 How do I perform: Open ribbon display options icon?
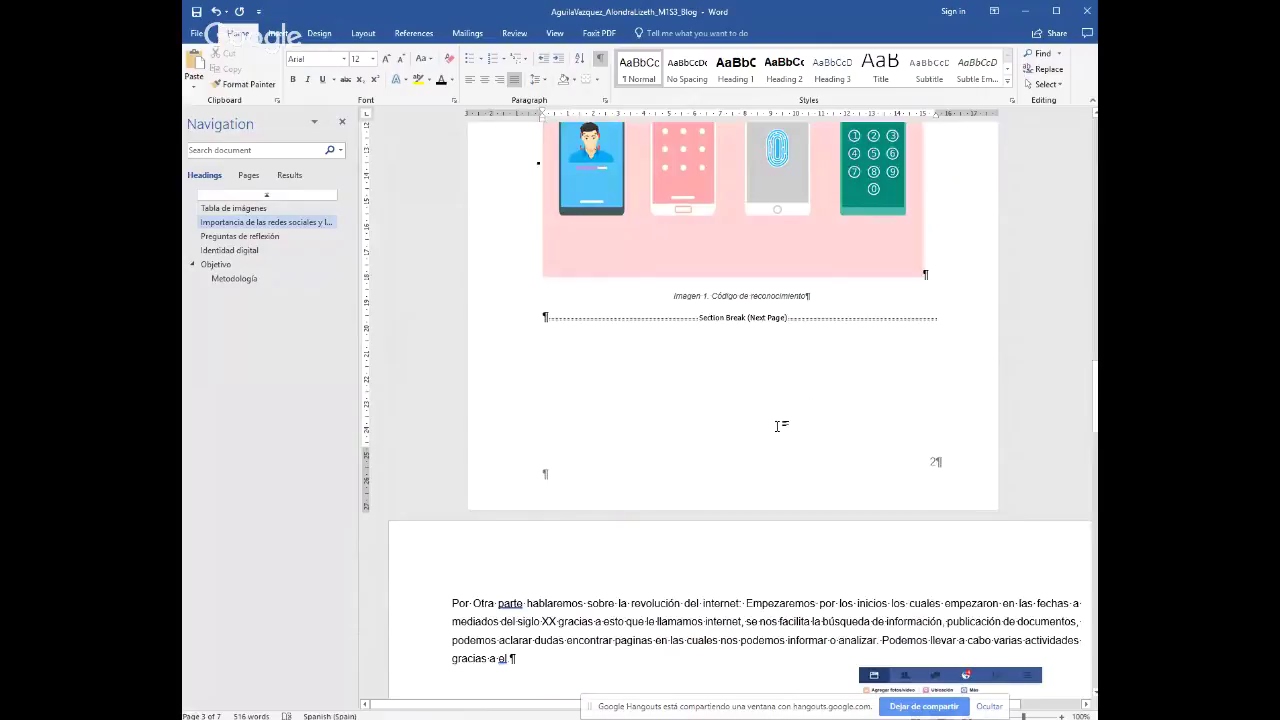click(994, 12)
